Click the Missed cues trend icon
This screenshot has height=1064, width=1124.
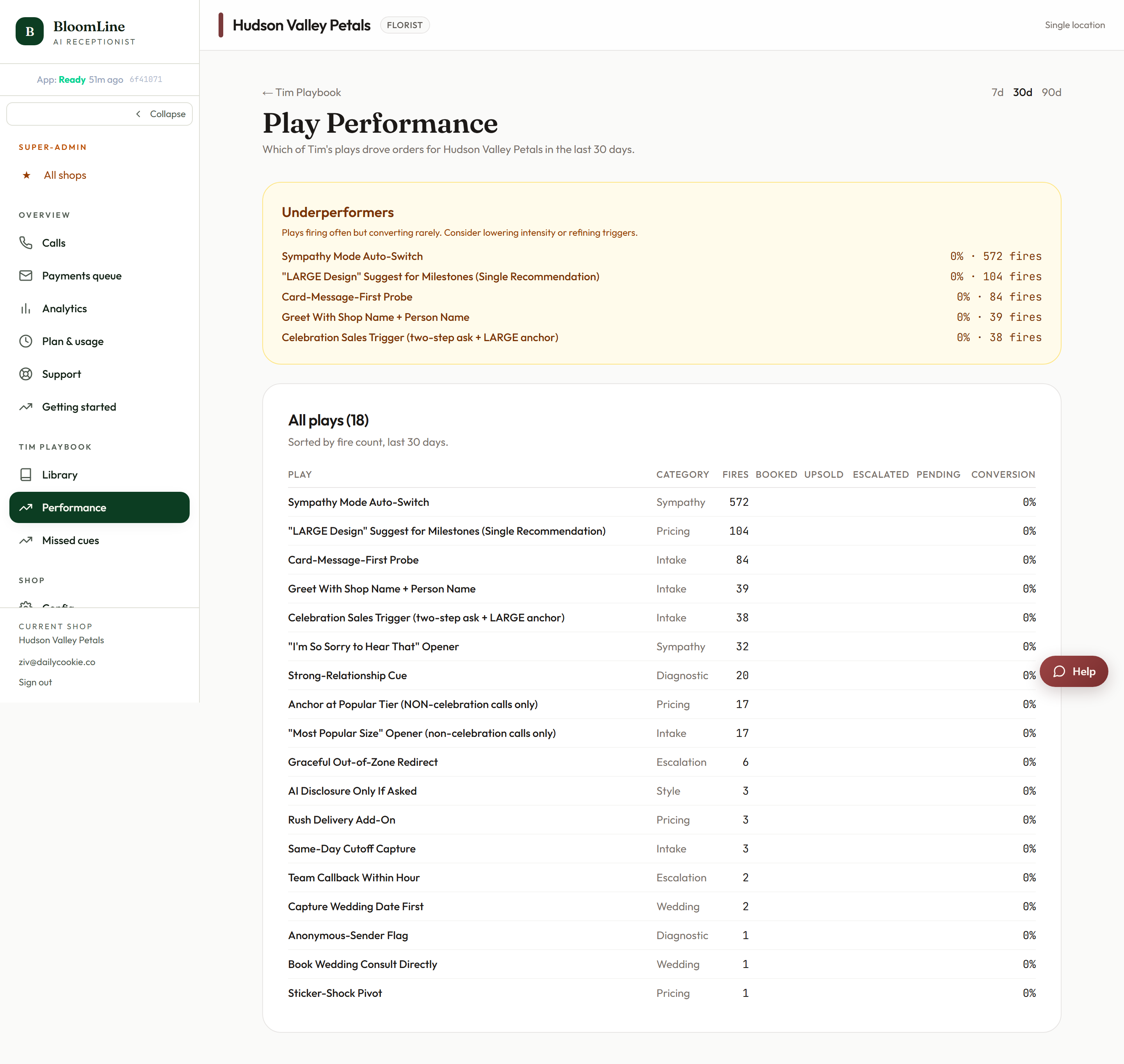25,541
